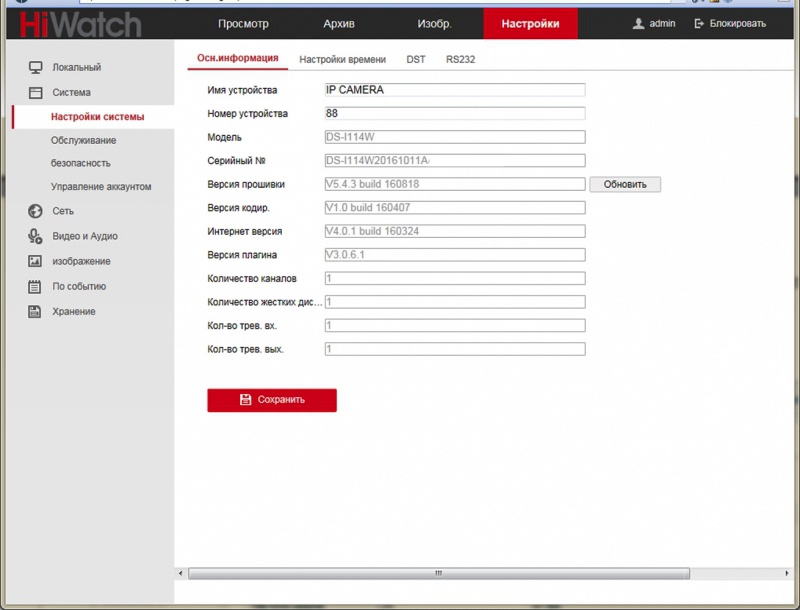Open the Архив tab

pyautogui.click(x=339, y=24)
